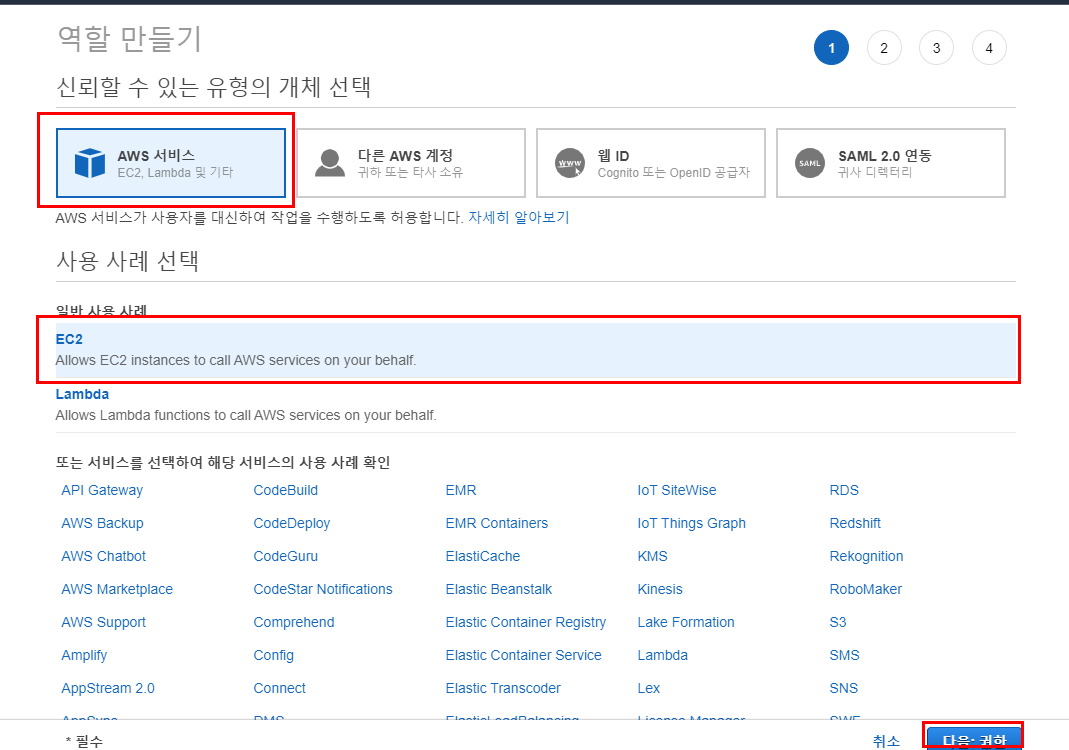
Task: Open Elastic Beanstalk service
Action: coord(499,589)
